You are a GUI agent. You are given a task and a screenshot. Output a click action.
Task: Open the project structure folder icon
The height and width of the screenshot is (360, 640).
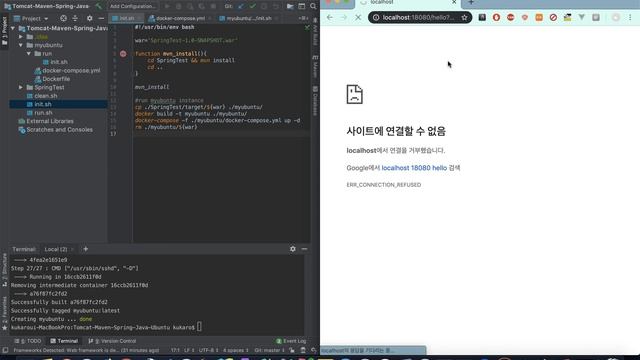coord(290,6)
